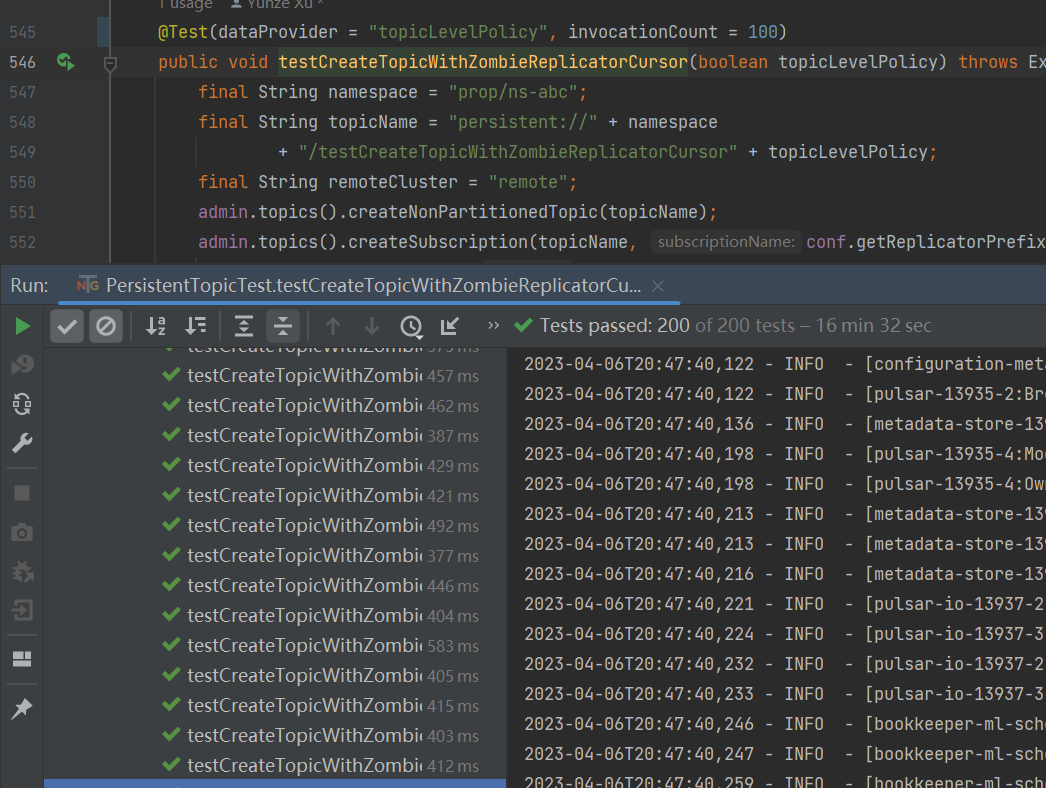1046x788 pixels.
Task: Click the coverage gear icon in sidebar
Action: click(22, 571)
